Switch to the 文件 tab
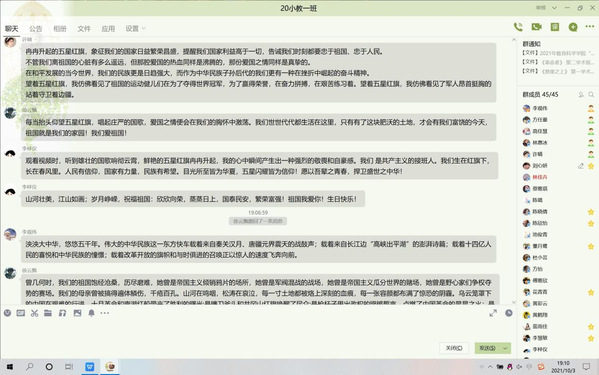The width and height of the screenshot is (599, 375). click(84, 29)
